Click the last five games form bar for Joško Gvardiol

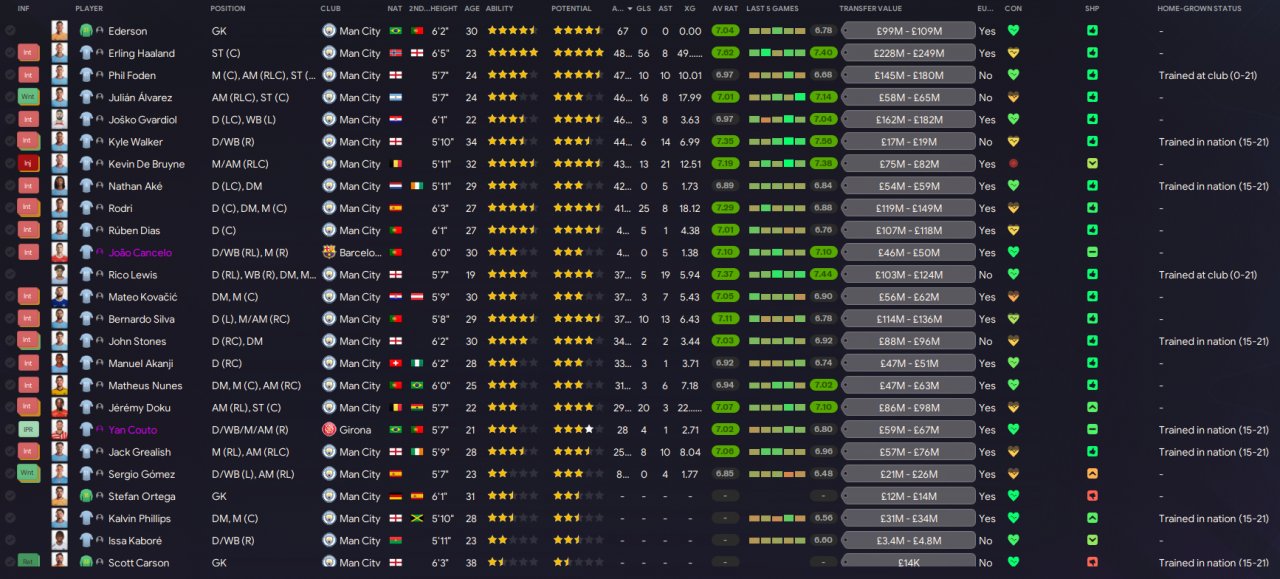776,119
